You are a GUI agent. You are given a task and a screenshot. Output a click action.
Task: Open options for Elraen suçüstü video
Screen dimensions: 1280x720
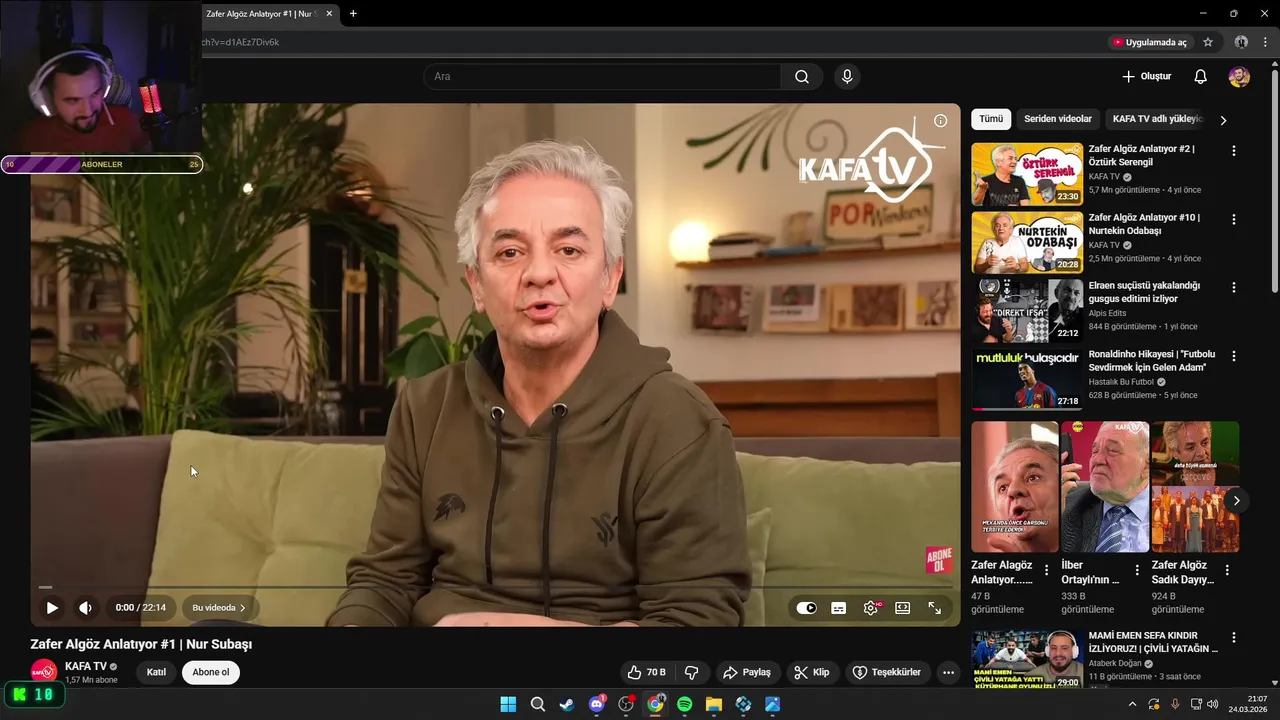(1233, 287)
